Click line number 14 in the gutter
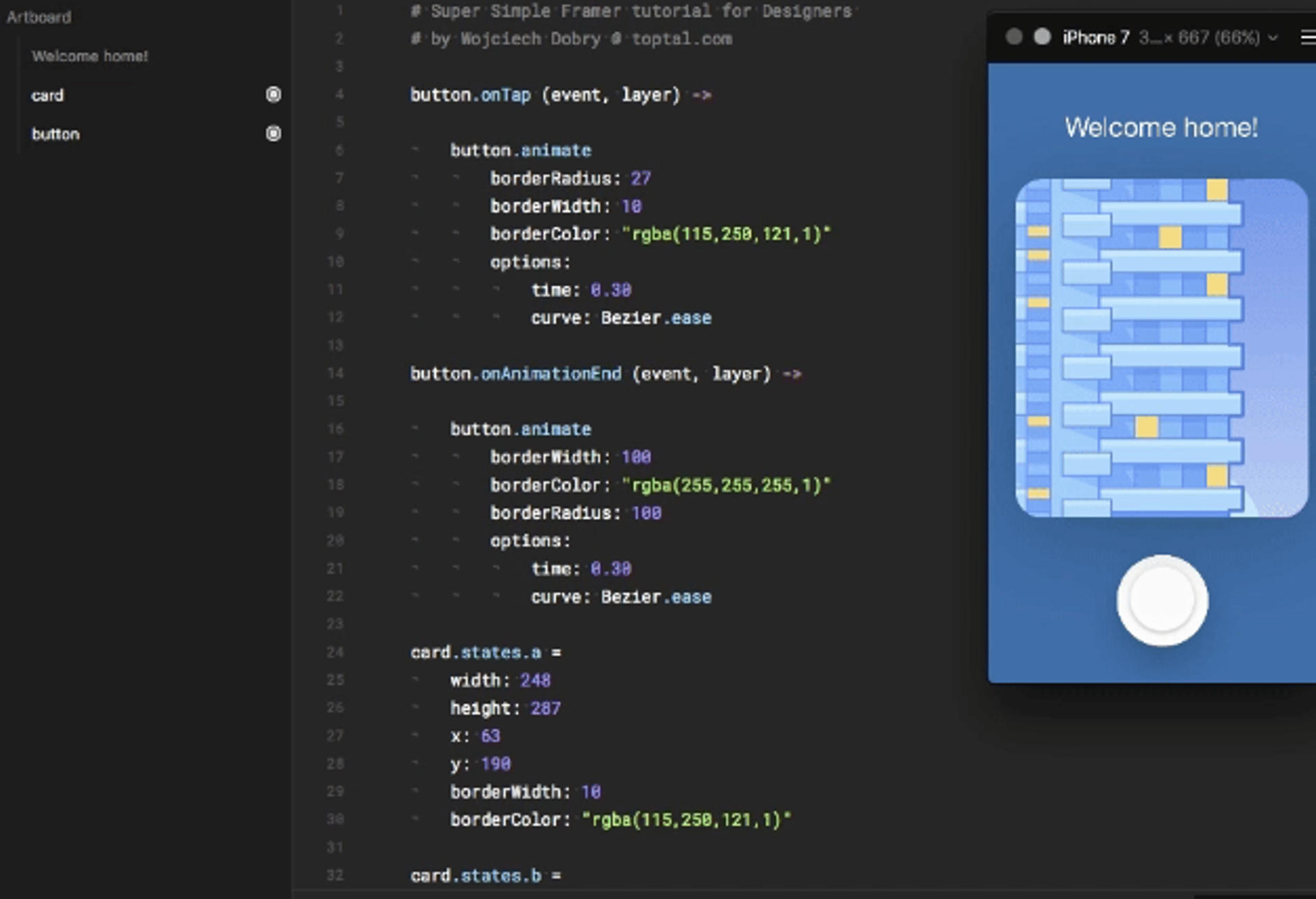The image size is (1316, 899). click(x=335, y=374)
